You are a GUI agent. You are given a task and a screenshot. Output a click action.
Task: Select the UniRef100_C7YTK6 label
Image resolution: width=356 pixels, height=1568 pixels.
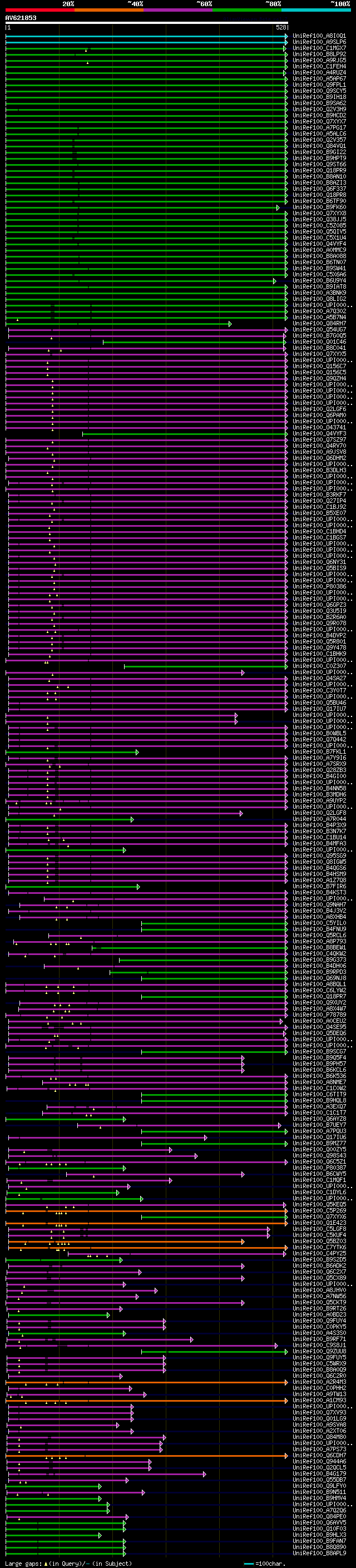click(319, 1248)
